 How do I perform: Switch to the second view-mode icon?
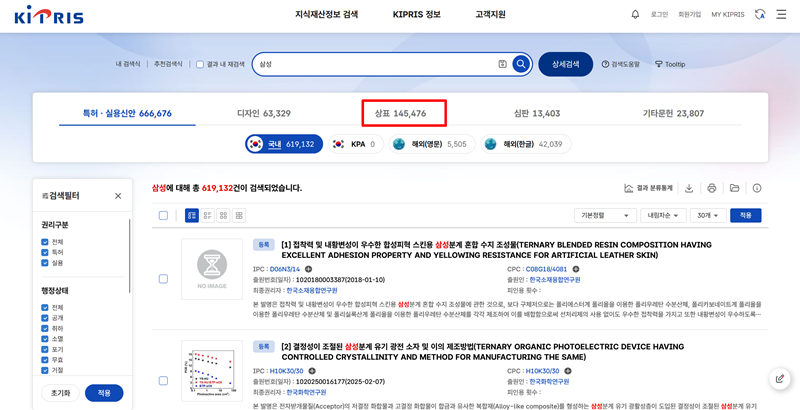[208, 215]
